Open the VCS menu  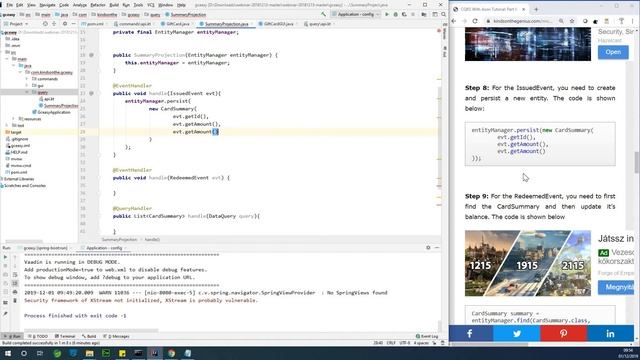pos(151,5)
